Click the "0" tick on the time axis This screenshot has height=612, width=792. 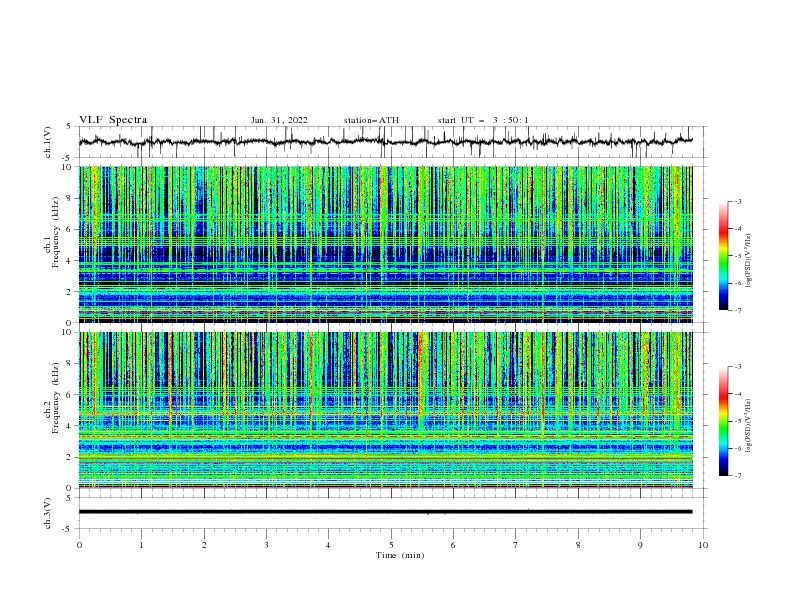(79, 545)
